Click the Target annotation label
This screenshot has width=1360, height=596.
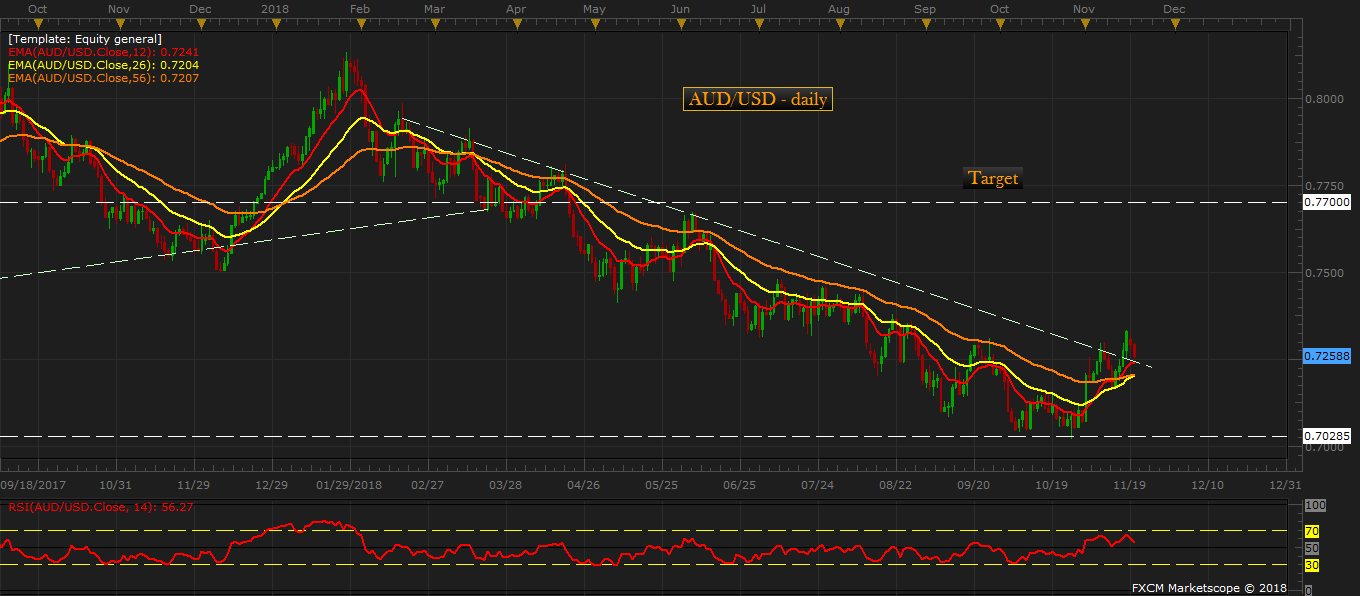tap(993, 178)
